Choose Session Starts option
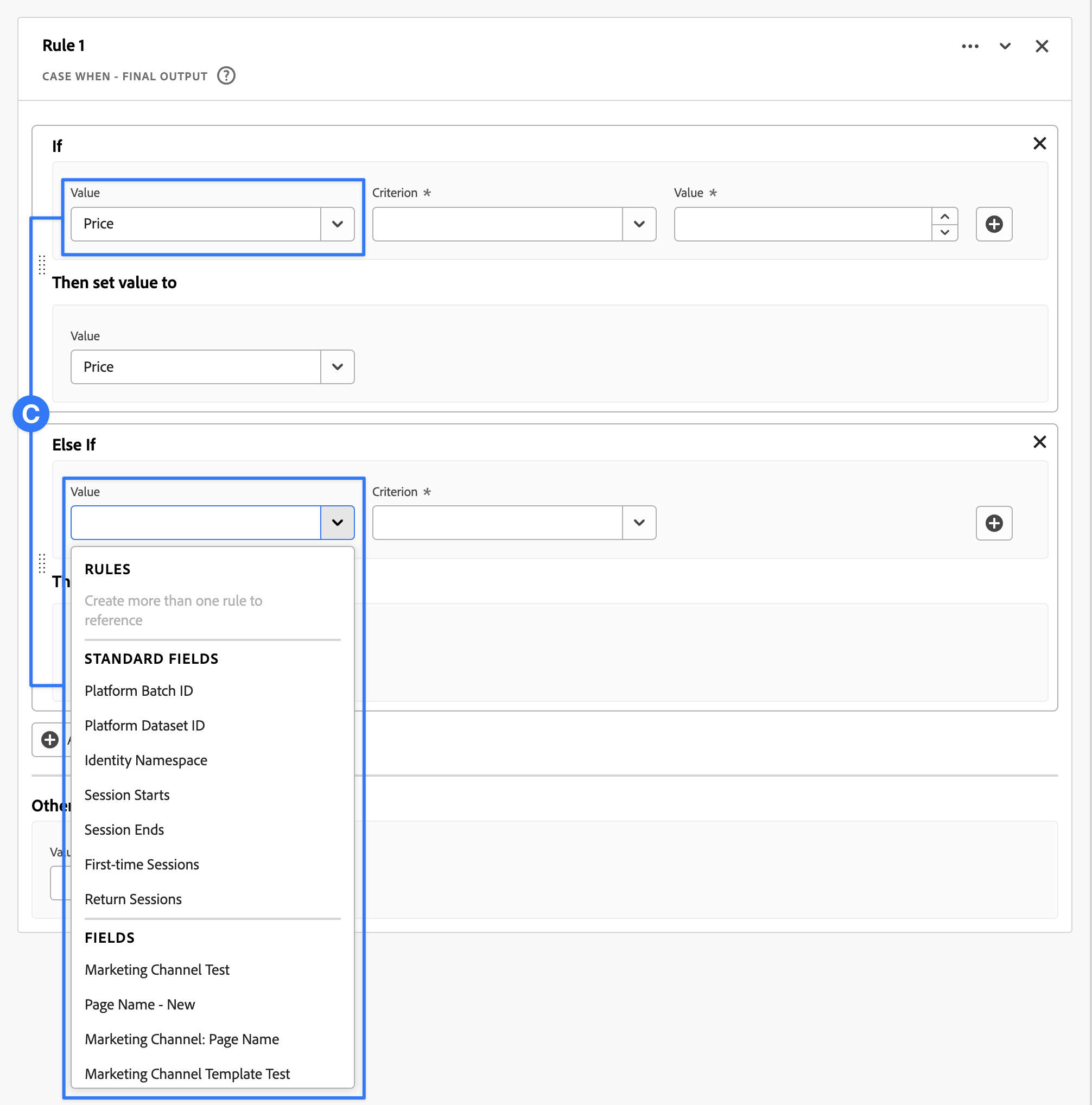 click(x=127, y=795)
